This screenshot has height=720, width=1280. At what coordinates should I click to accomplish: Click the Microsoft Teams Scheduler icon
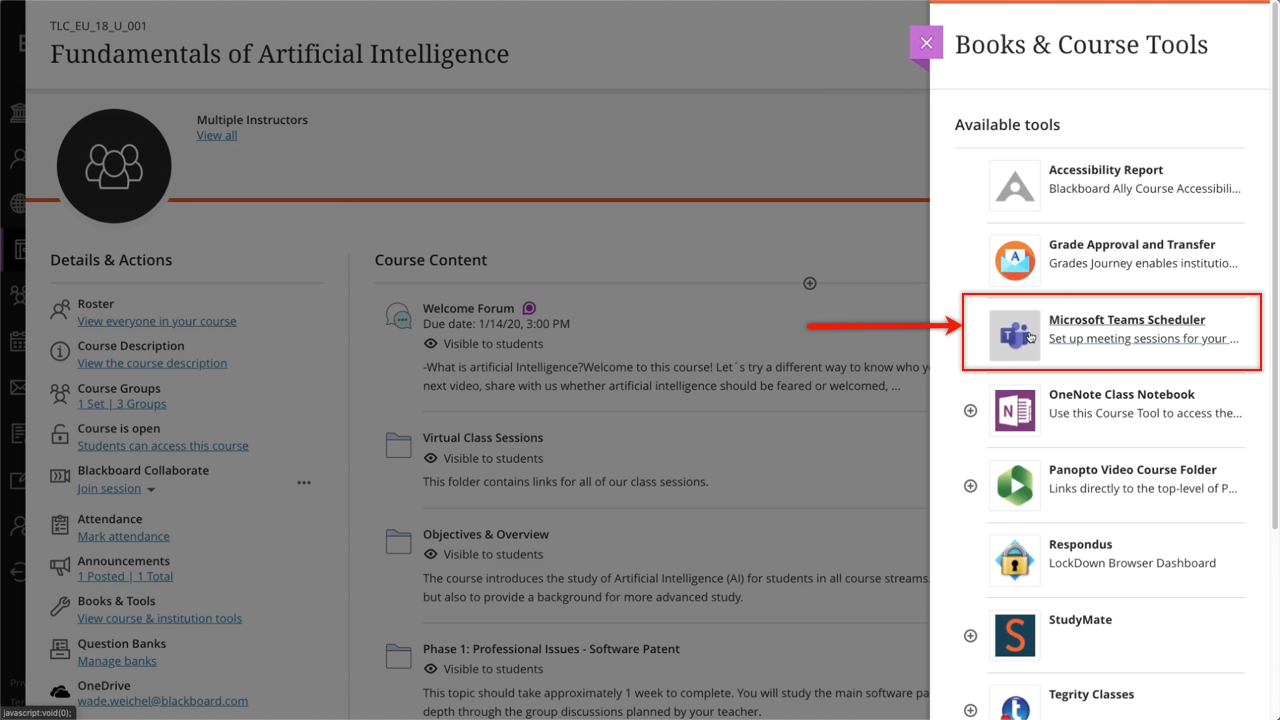click(1014, 336)
